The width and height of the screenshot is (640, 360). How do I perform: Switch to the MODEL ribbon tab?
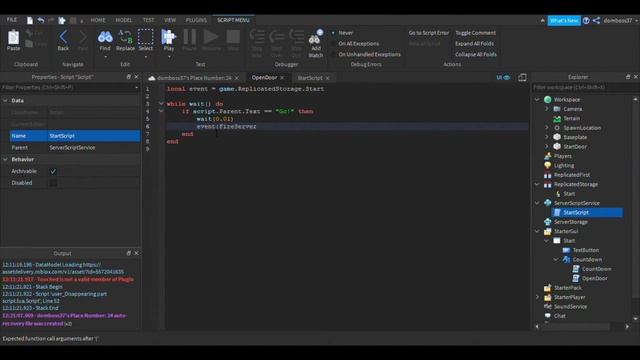pos(124,20)
